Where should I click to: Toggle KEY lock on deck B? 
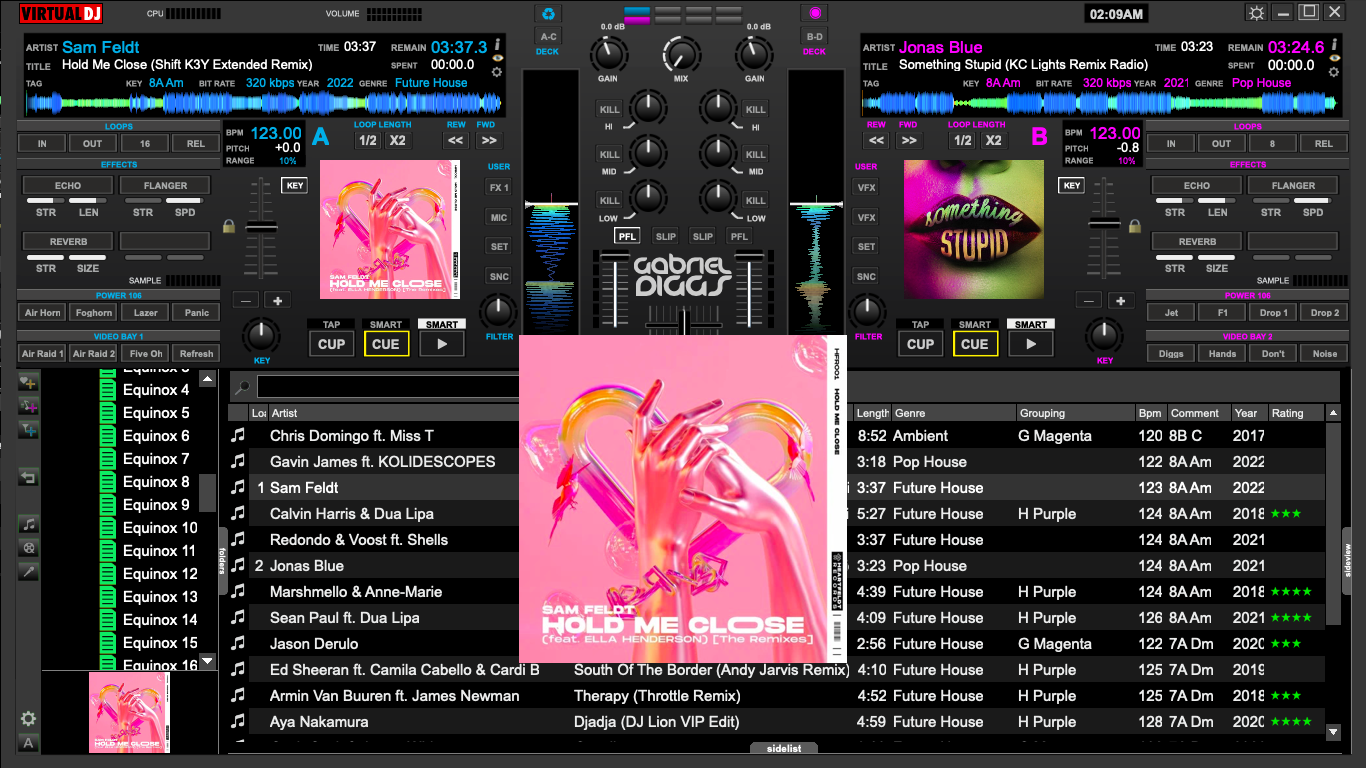[1072, 185]
